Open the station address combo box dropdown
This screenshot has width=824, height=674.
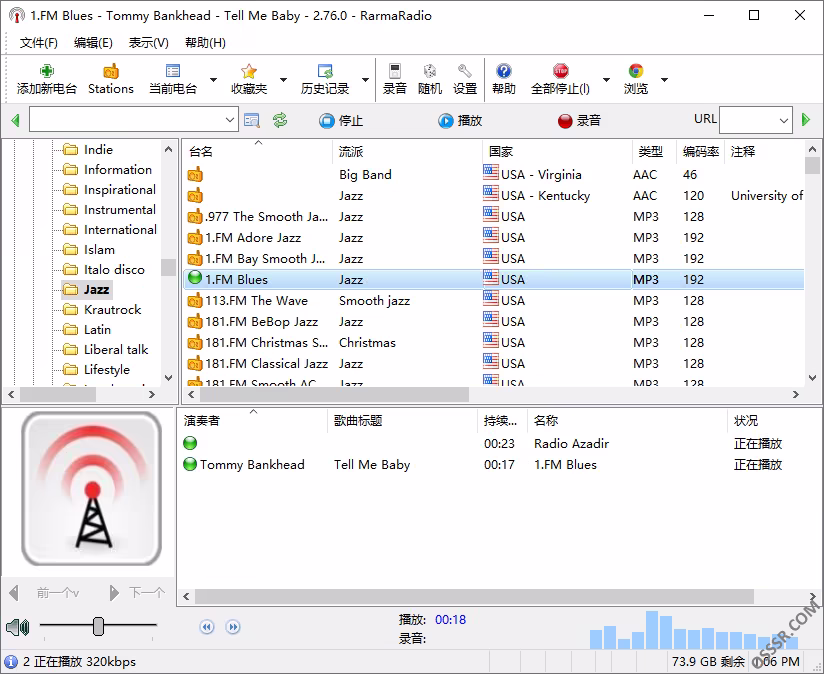click(230, 120)
